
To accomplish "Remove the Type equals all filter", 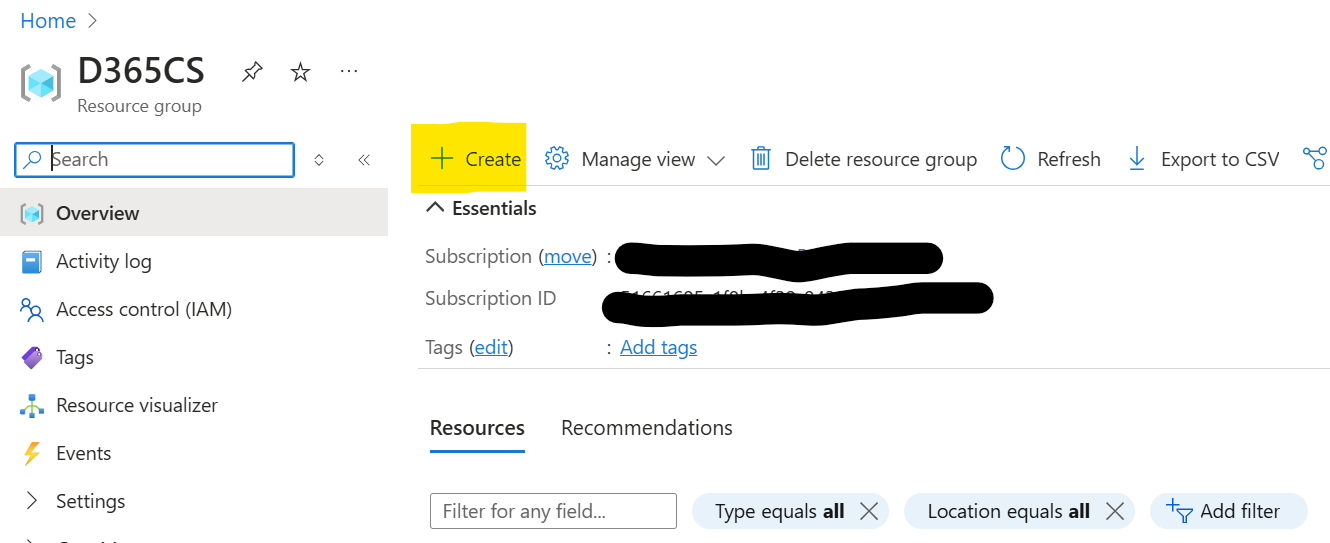I will tap(869, 511).
